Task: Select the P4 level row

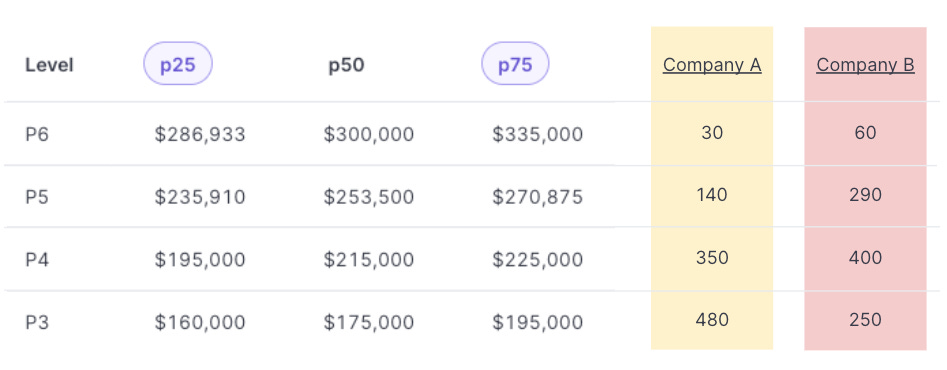Action: pyautogui.click(x=471, y=259)
